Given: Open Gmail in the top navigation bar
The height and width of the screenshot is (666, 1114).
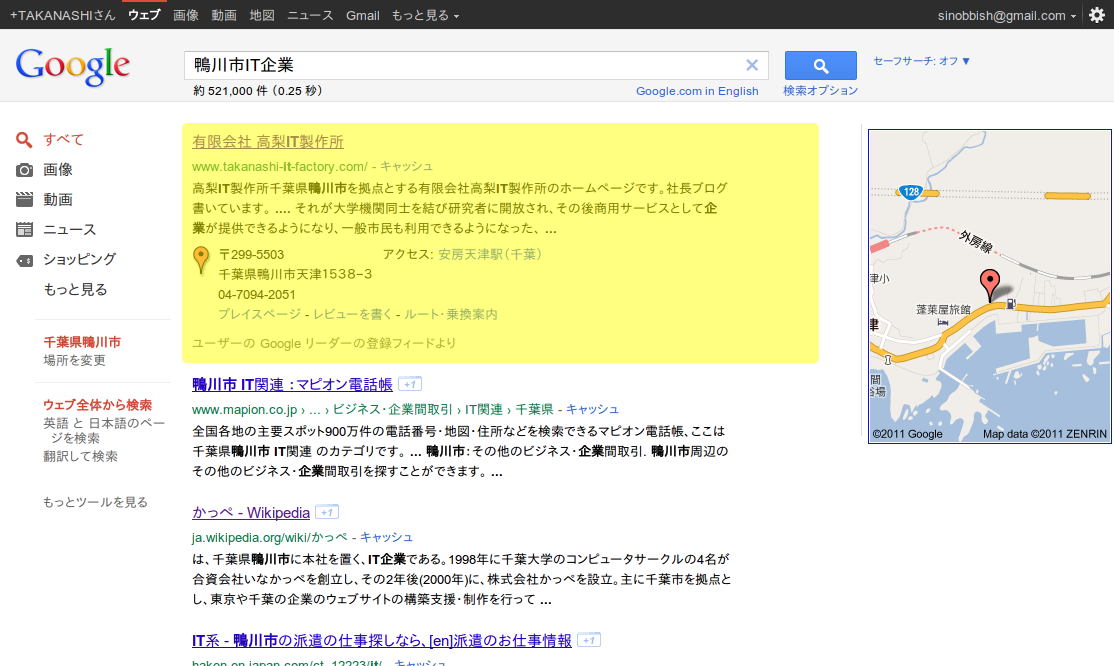Looking at the screenshot, I should (362, 16).
